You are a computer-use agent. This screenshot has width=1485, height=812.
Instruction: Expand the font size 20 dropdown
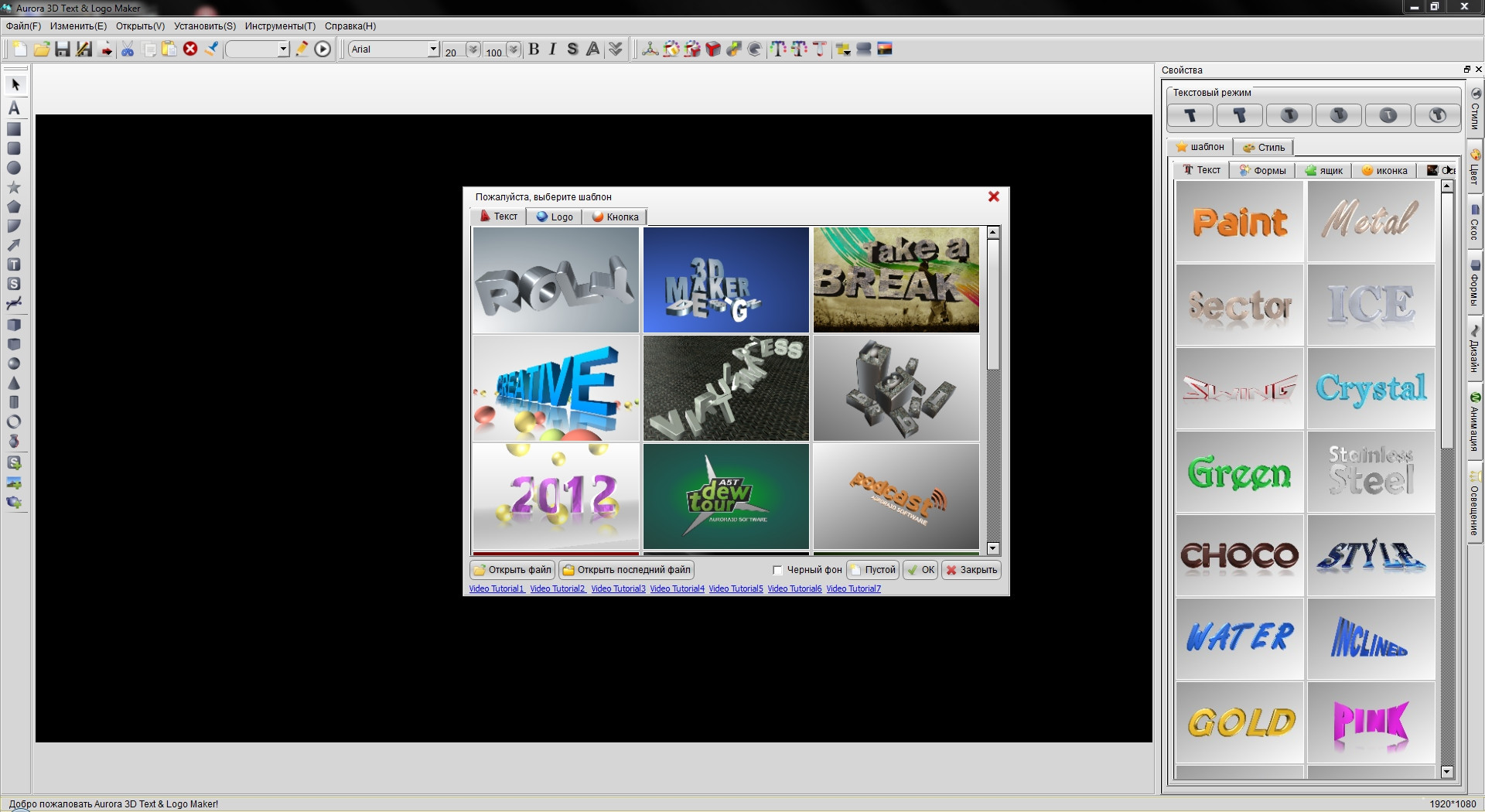tap(473, 49)
